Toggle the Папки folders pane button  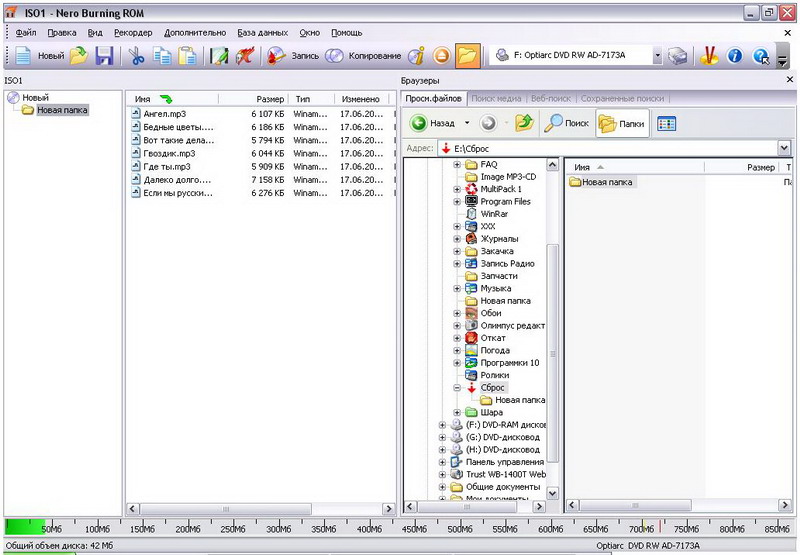(x=622, y=123)
